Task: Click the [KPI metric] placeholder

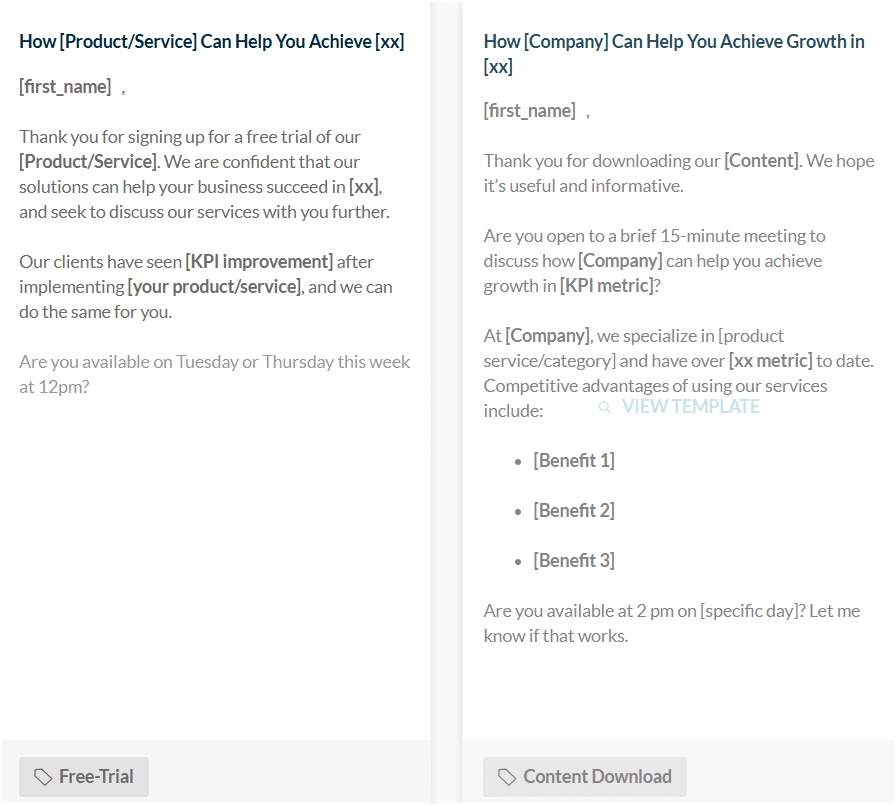Action: (606, 286)
